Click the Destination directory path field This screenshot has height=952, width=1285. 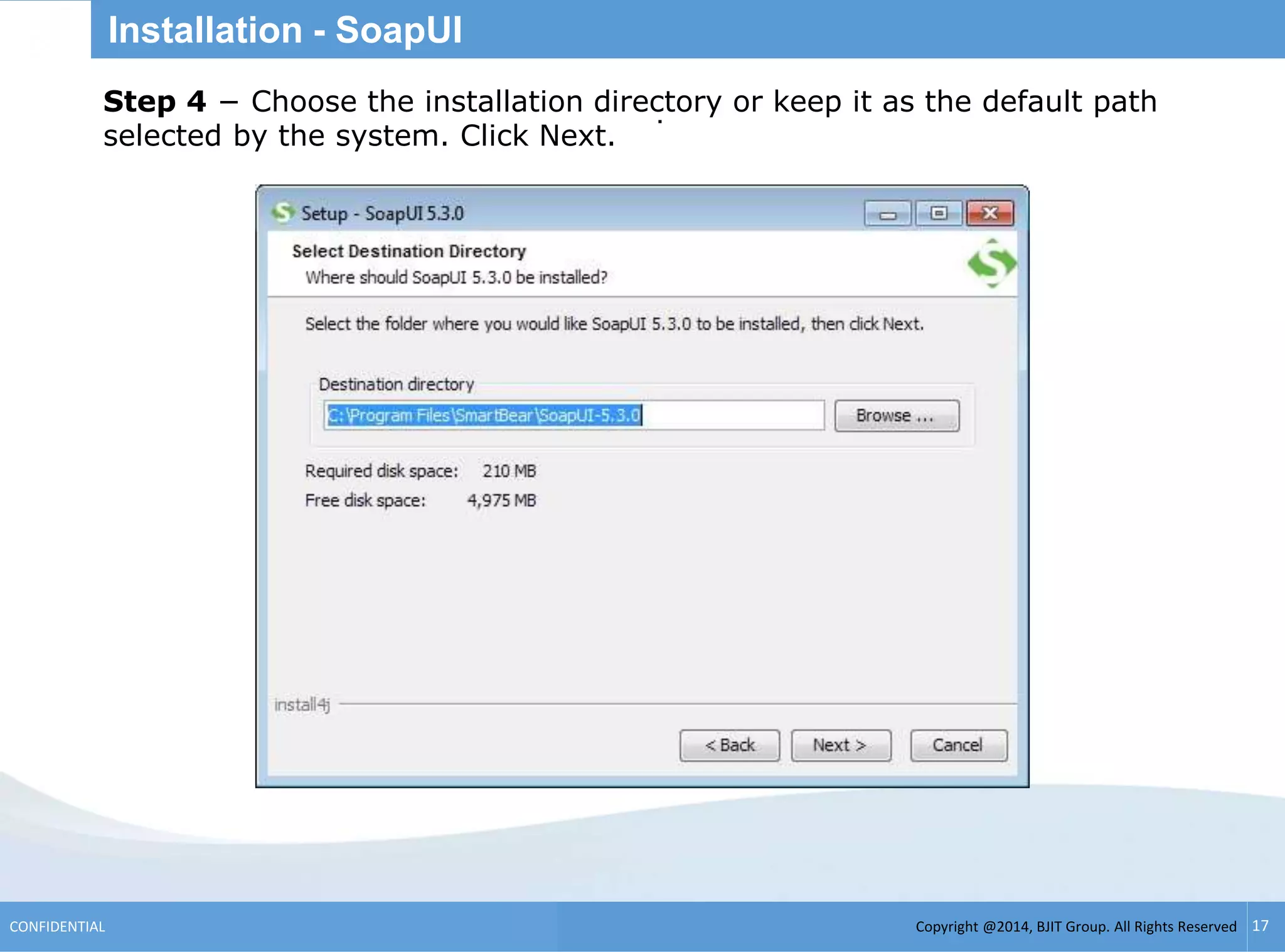click(x=574, y=415)
